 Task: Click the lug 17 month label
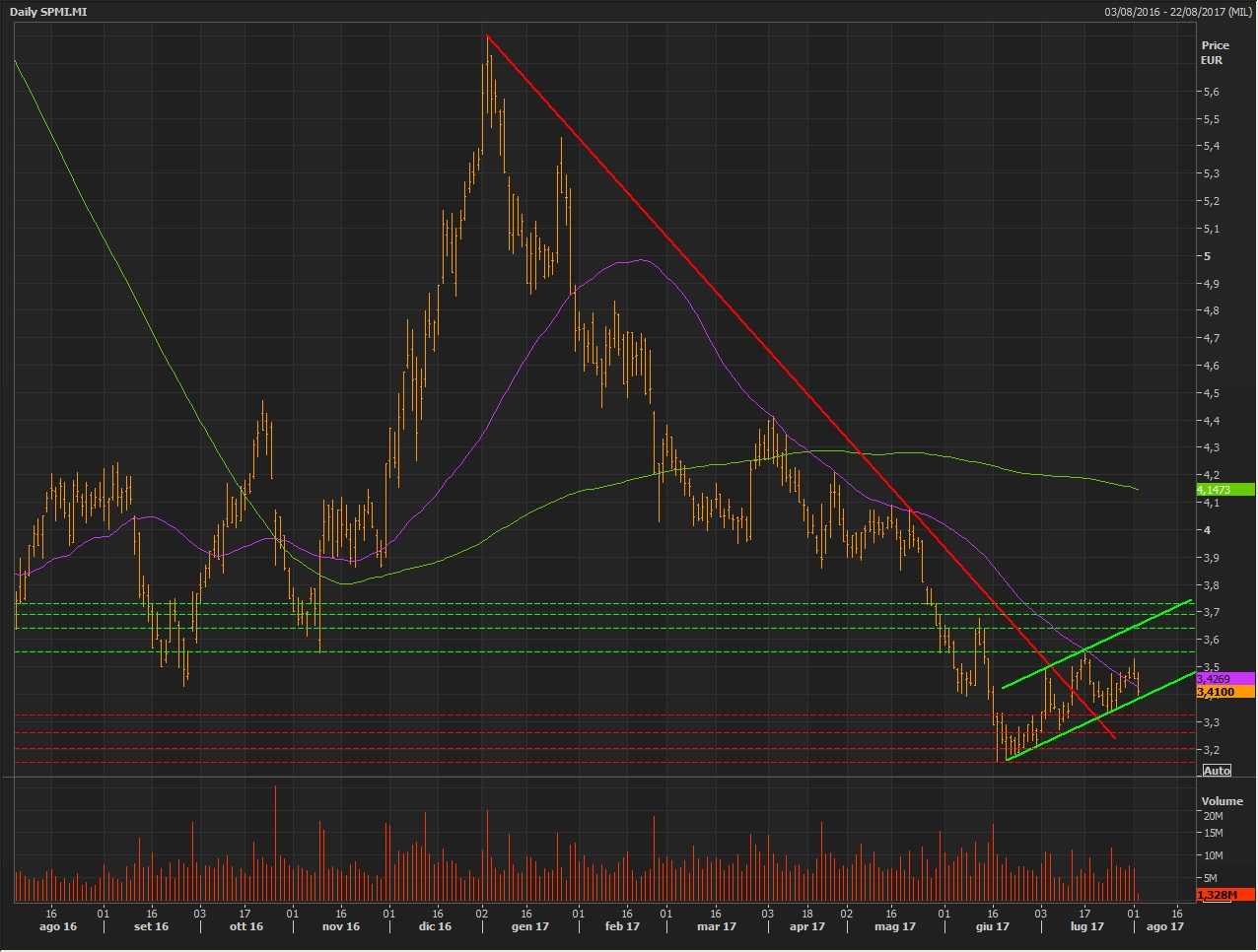1086,926
